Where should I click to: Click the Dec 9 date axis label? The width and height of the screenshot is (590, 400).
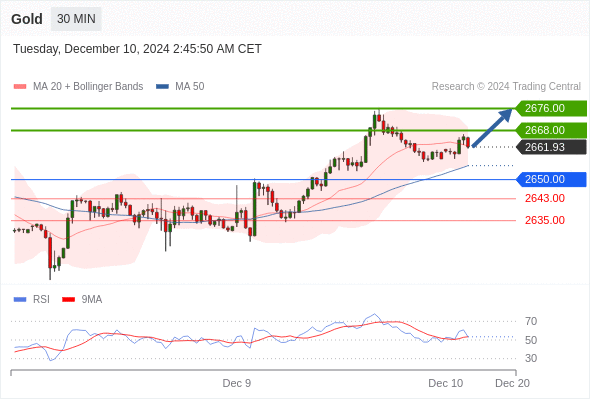236,383
